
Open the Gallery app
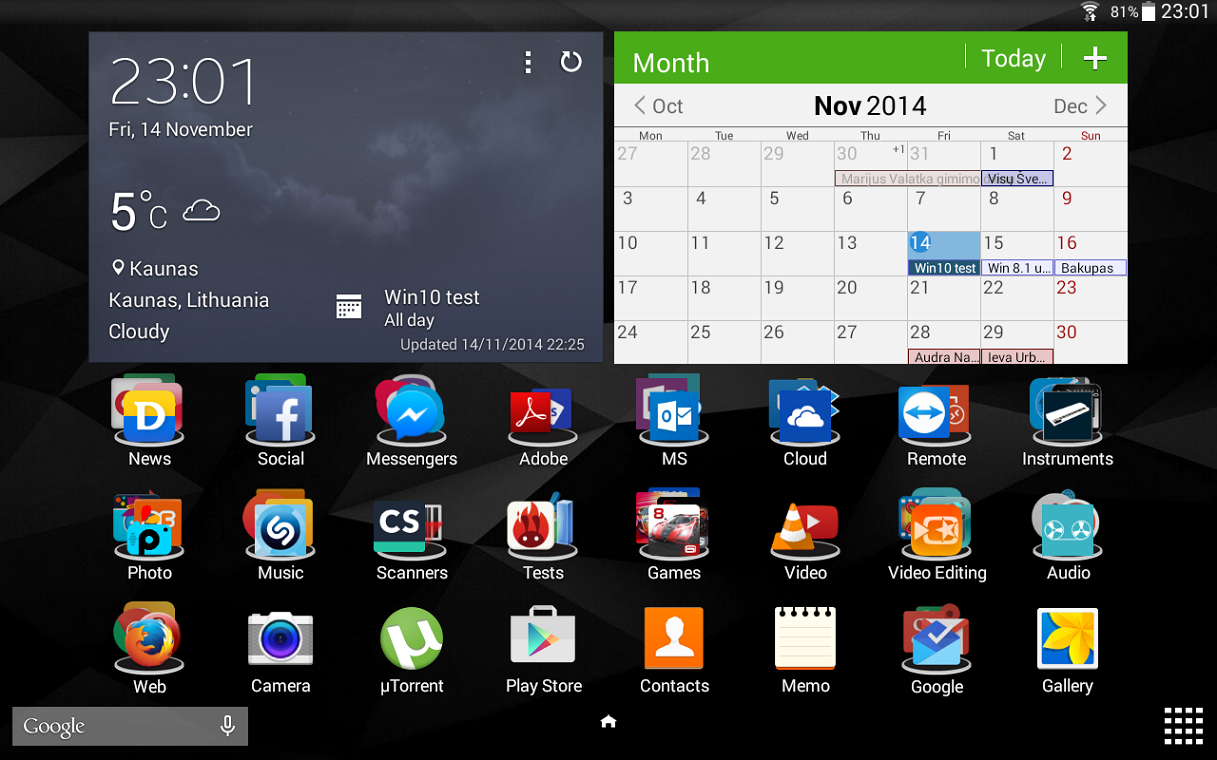[x=1067, y=640]
